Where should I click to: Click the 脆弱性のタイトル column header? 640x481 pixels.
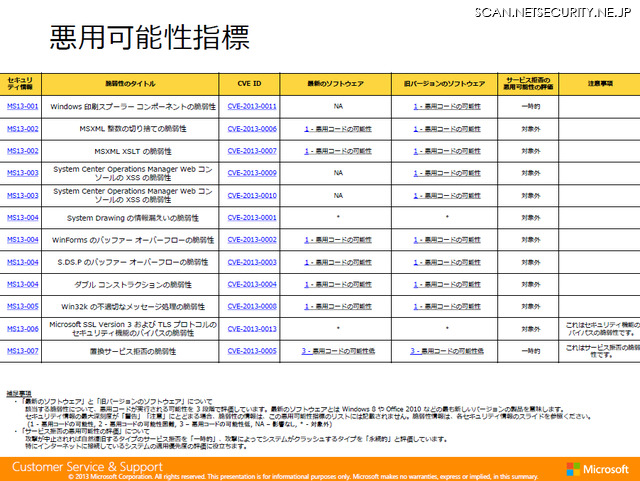(130, 84)
